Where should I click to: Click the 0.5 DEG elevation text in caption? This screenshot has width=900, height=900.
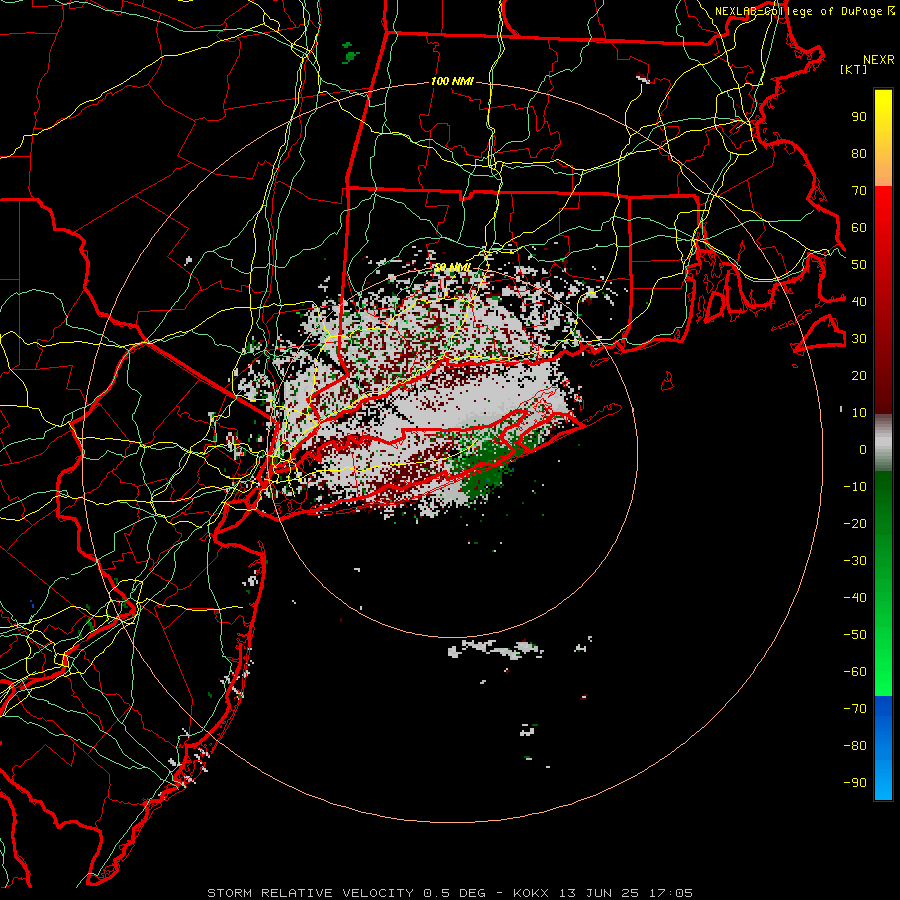(454, 893)
